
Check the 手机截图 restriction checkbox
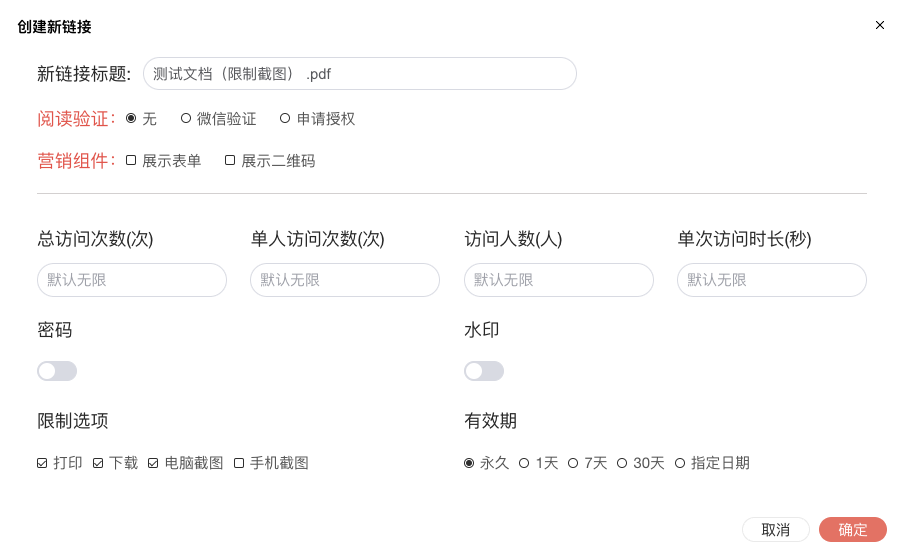(x=239, y=463)
